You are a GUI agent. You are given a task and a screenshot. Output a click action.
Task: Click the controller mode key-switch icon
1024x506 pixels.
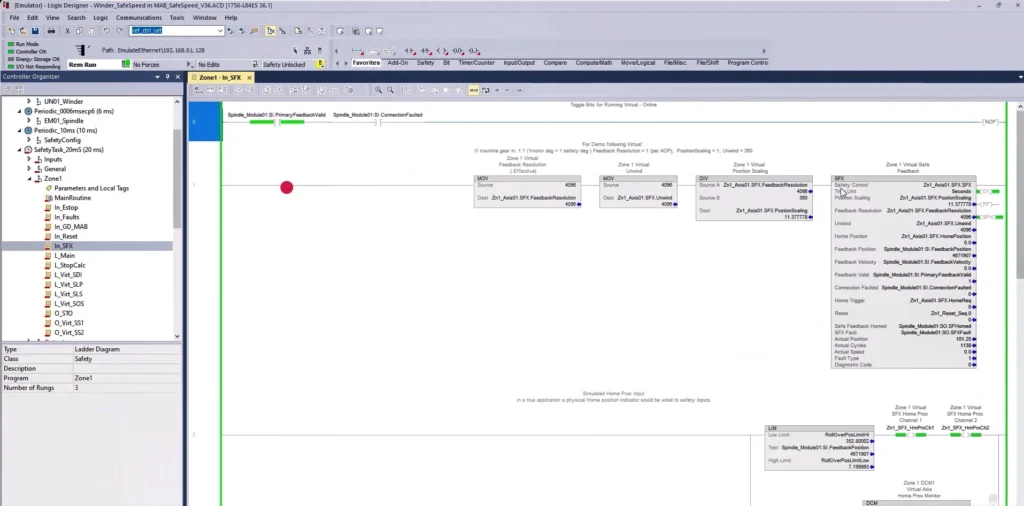click(x=81, y=50)
